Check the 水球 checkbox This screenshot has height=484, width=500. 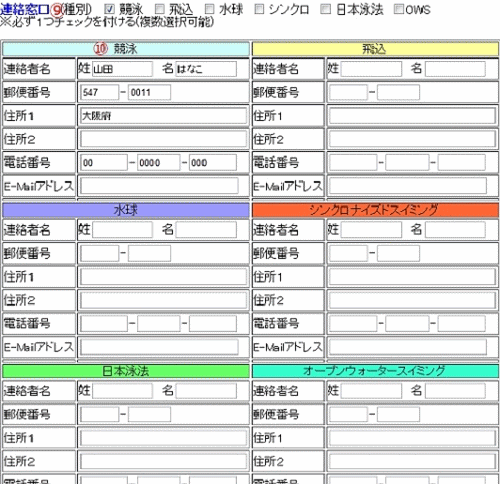pyautogui.click(x=210, y=10)
